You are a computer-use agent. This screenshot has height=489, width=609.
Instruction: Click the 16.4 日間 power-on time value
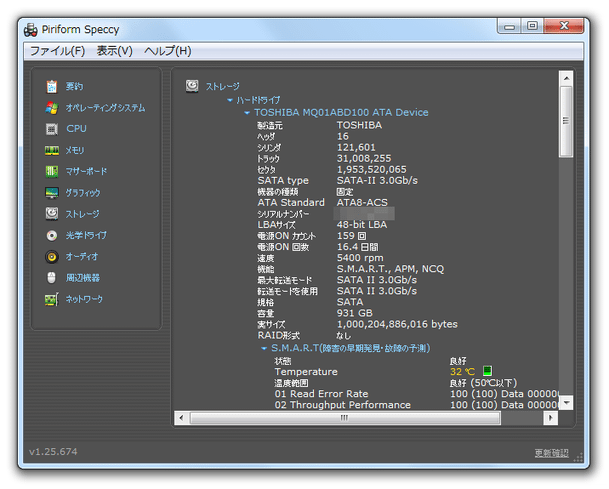click(x=357, y=247)
